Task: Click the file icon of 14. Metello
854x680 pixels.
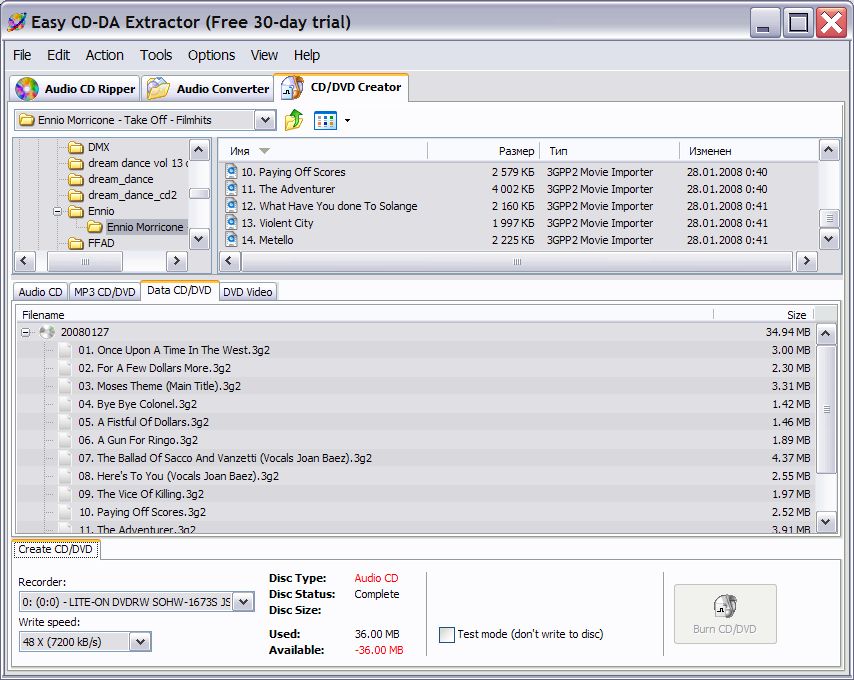Action: (x=231, y=240)
